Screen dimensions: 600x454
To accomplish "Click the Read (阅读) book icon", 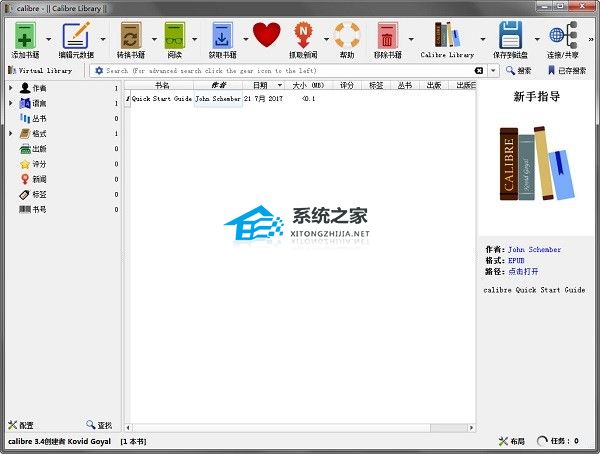I will 175,35.
